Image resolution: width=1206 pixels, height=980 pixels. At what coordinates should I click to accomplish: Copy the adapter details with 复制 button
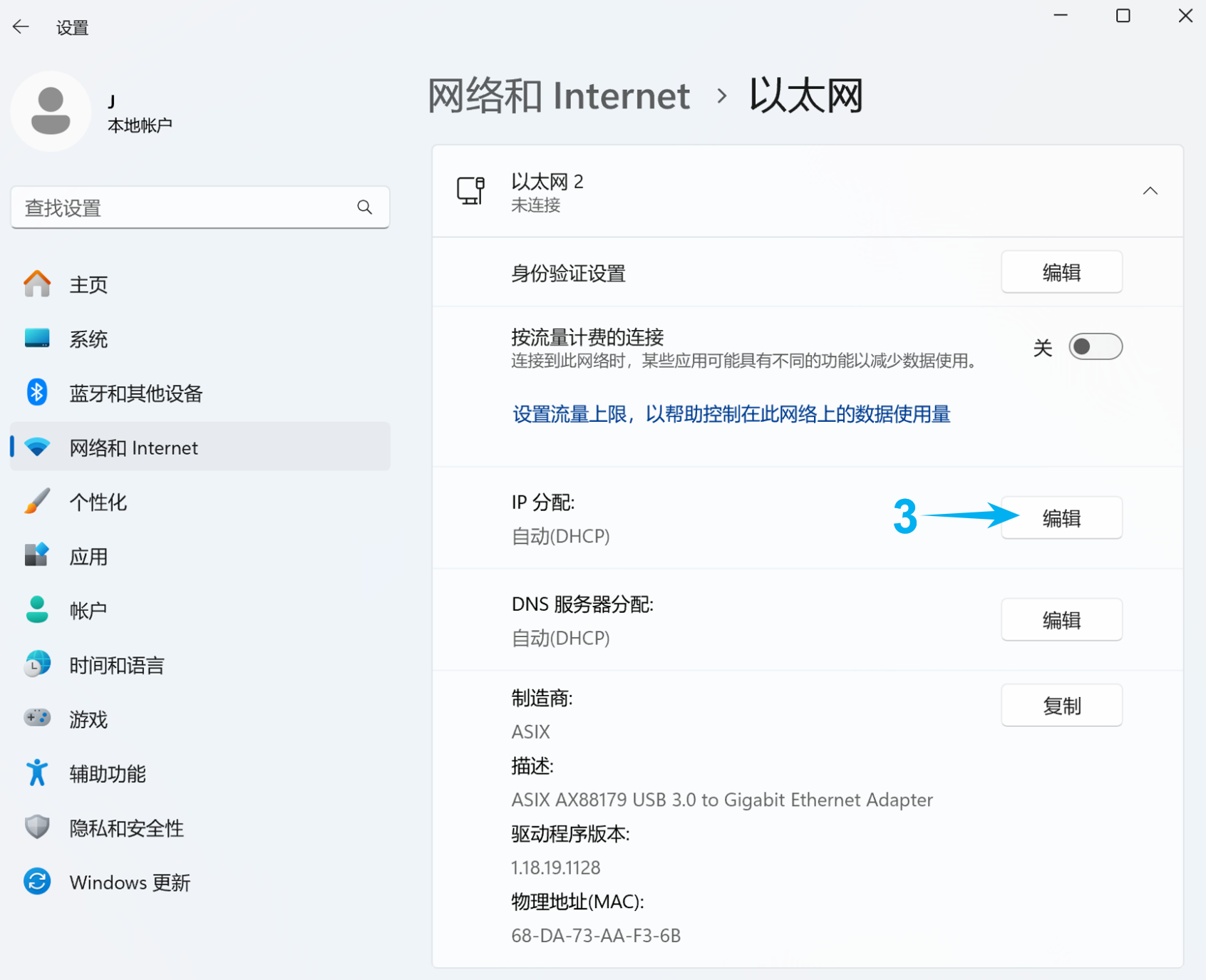coord(1061,706)
